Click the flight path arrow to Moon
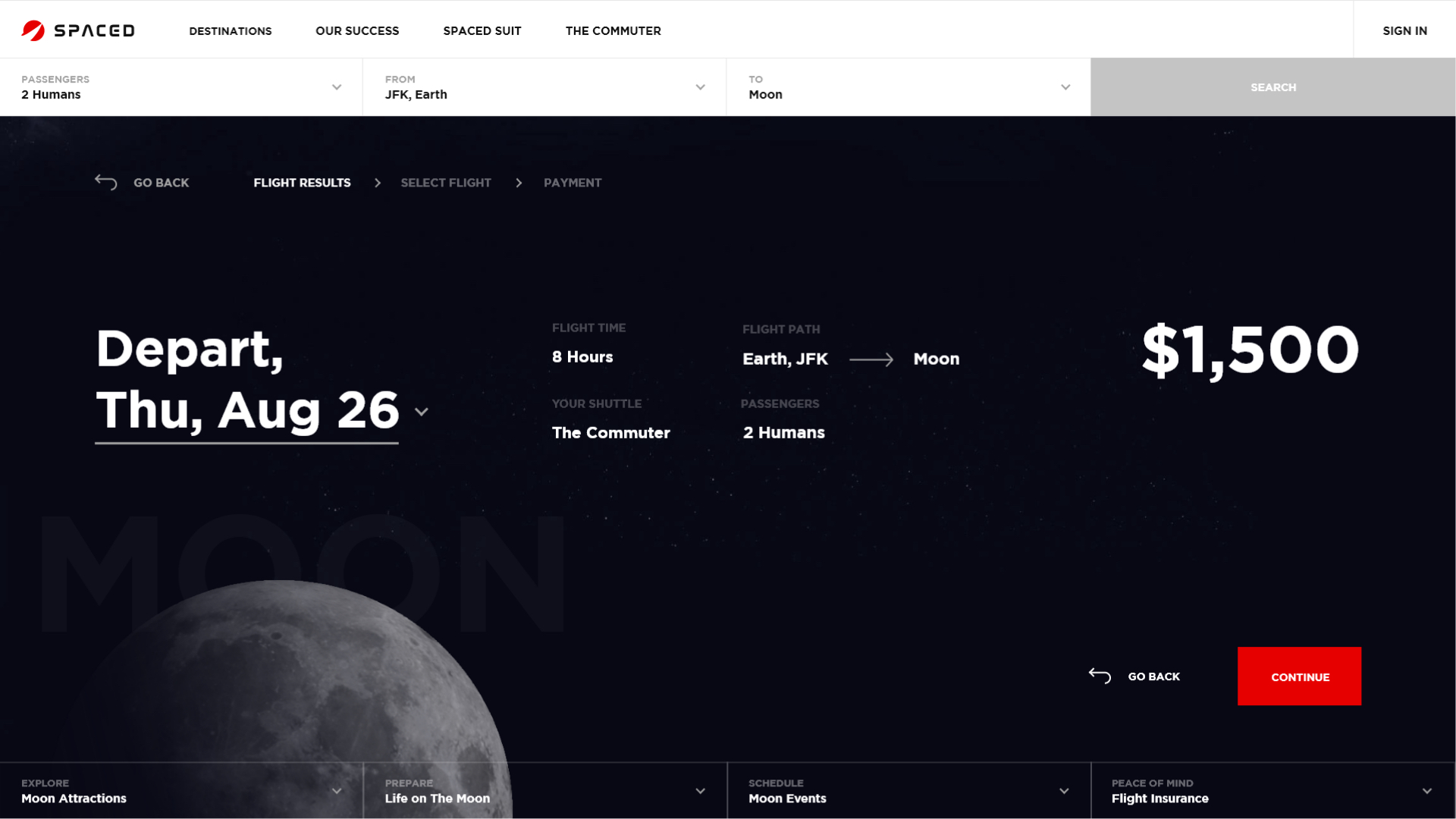The height and width of the screenshot is (819, 1456). click(x=871, y=359)
